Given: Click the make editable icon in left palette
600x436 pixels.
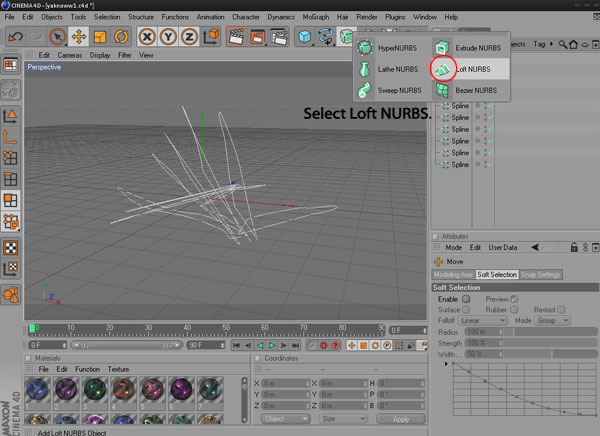Looking at the screenshot, I should 11,89.
